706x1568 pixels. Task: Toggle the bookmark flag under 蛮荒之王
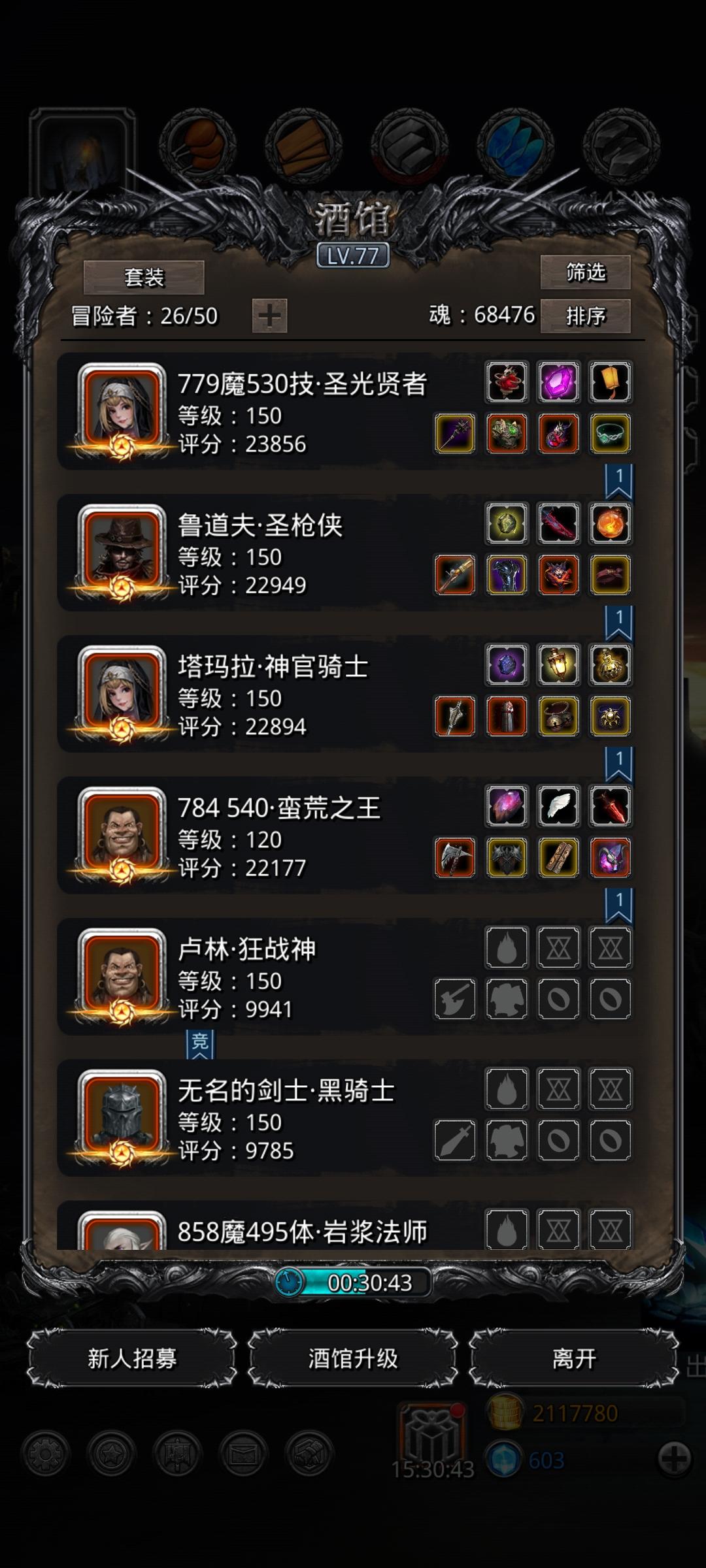pos(618,906)
